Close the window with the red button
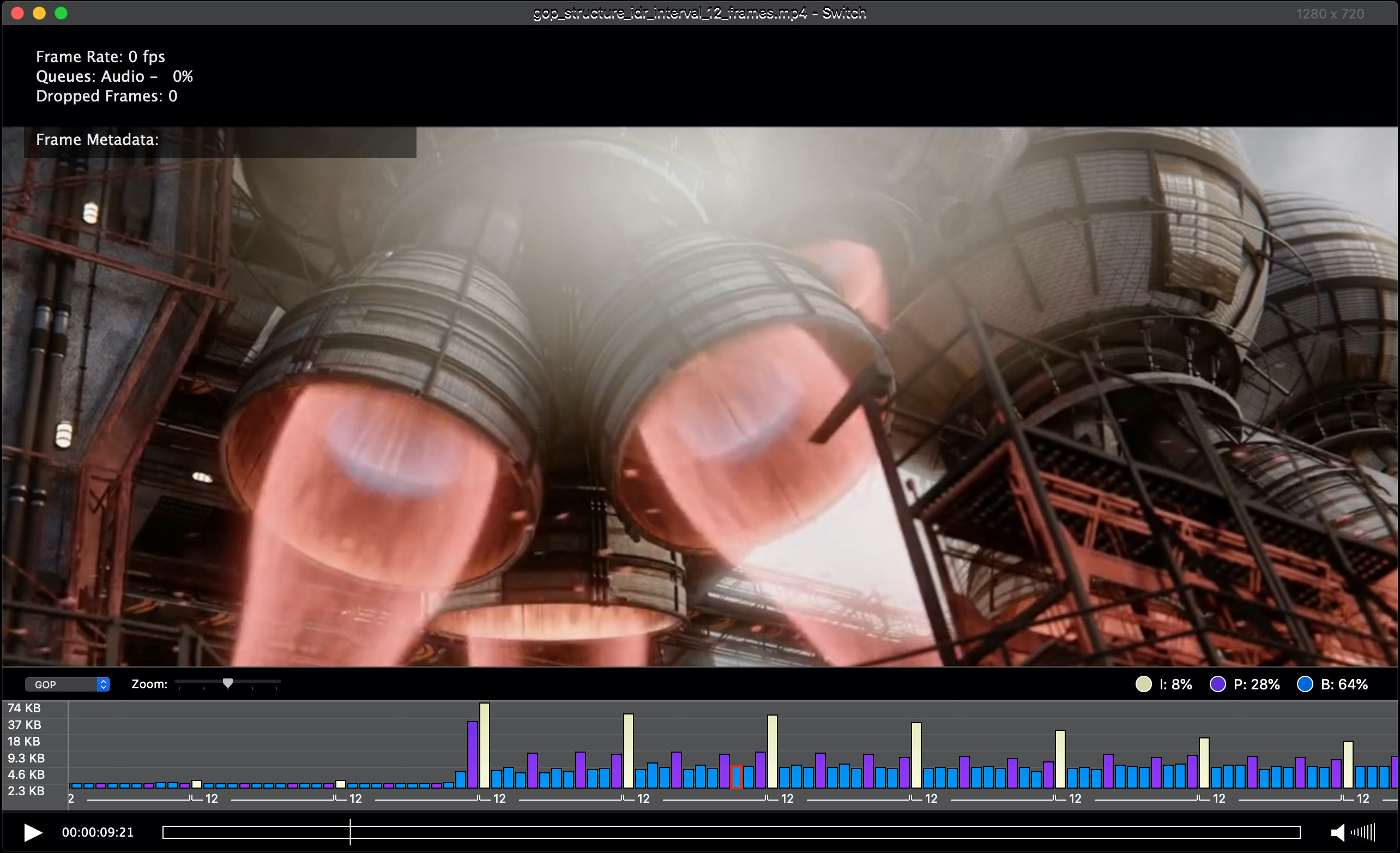The width and height of the screenshot is (1400, 853). point(17,13)
